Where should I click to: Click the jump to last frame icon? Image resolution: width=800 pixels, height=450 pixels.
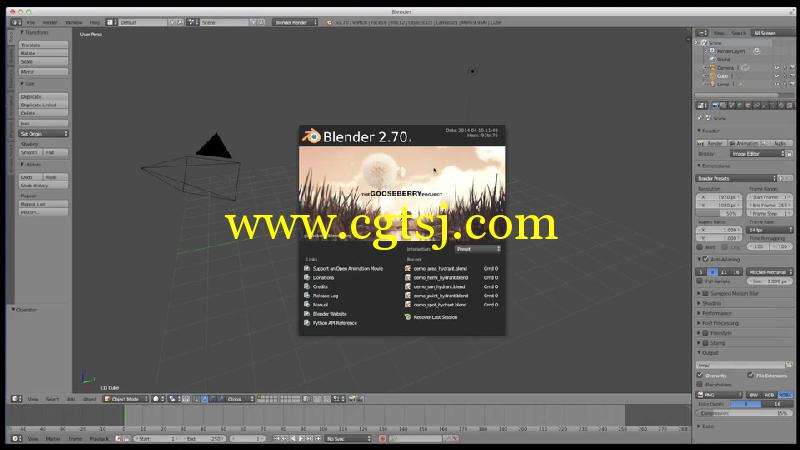(318, 439)
